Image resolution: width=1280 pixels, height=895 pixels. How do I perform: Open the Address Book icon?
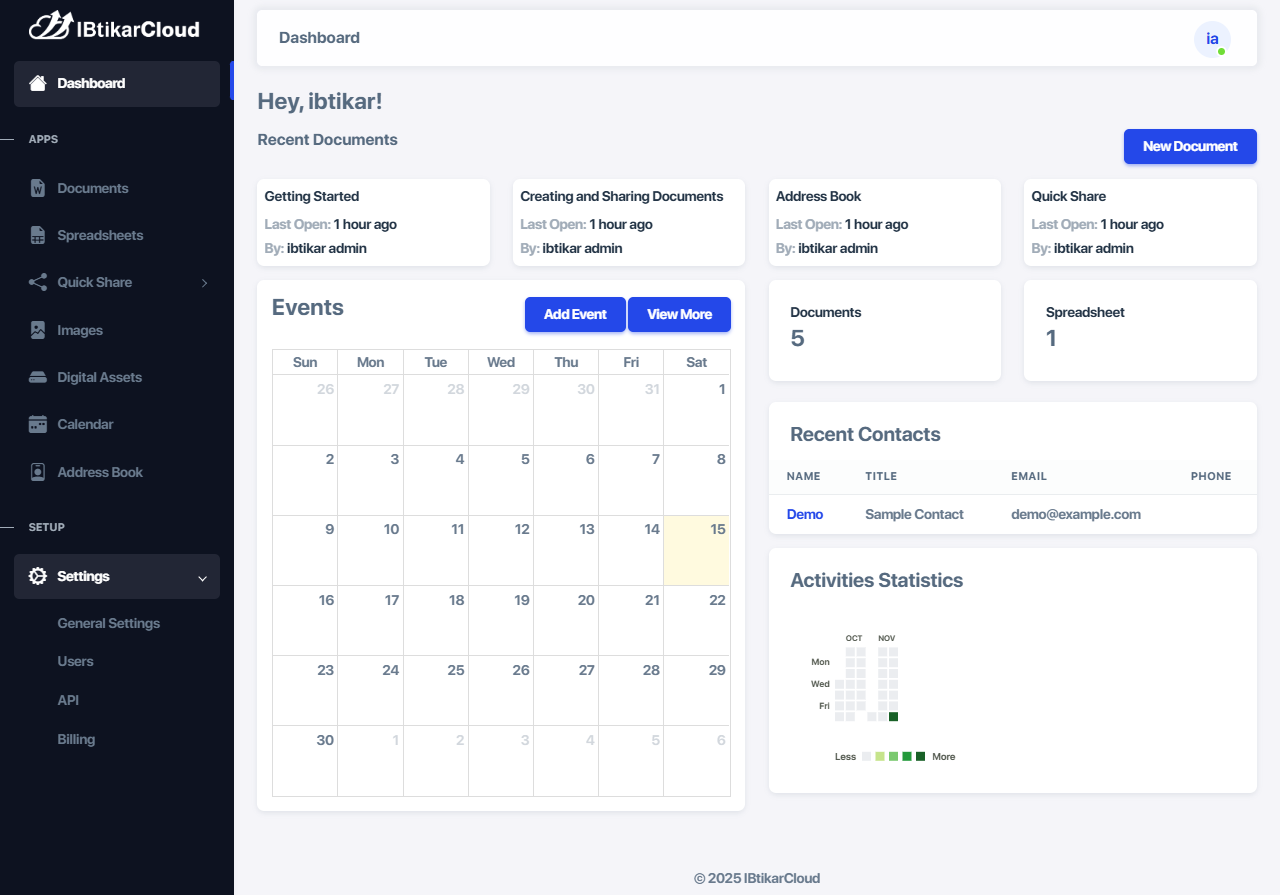pyautogui.click(x=37, y=471)
